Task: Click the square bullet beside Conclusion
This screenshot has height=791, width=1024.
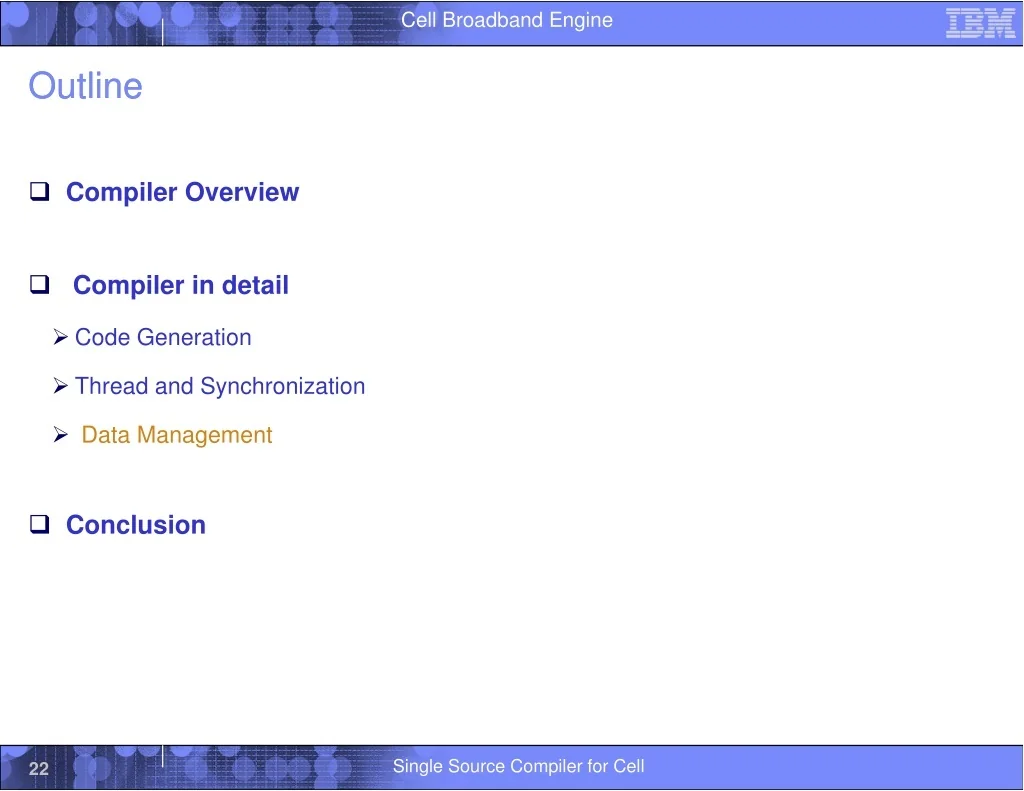Action: pos(40,524)
